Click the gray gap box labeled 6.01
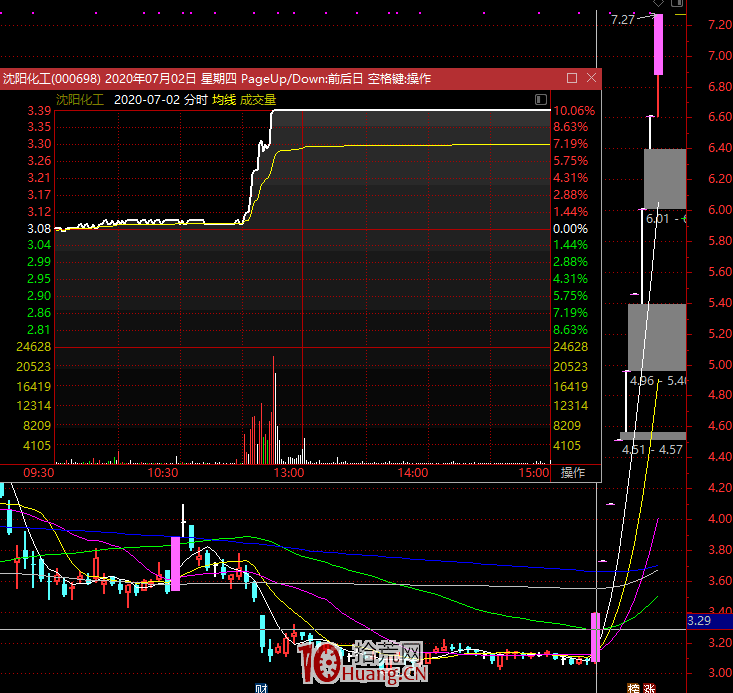 665,178
